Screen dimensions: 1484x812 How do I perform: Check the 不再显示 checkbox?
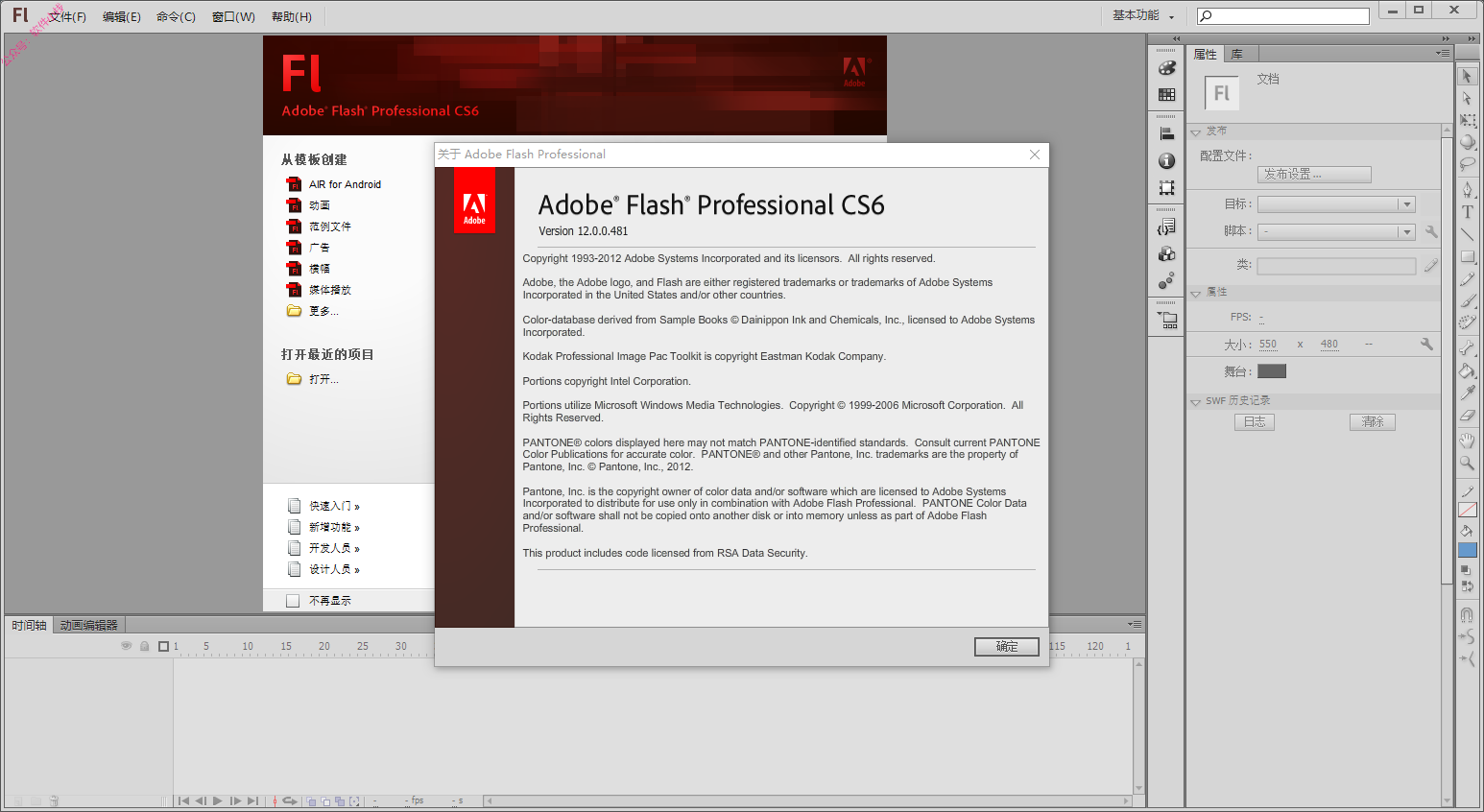(293, 601)
